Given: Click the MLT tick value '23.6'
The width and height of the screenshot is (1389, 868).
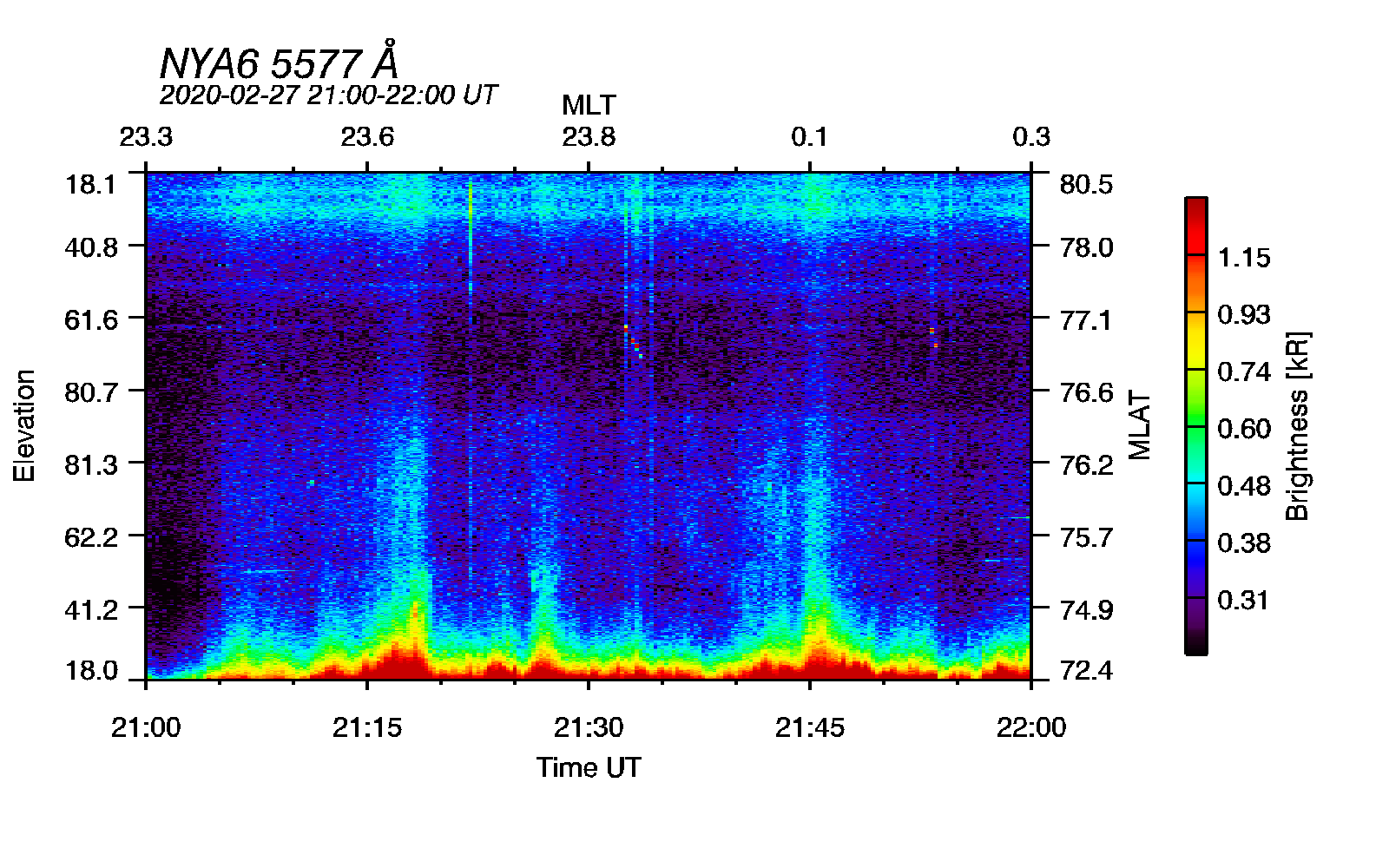Looking at the screenshot, I should pos(367,137).
